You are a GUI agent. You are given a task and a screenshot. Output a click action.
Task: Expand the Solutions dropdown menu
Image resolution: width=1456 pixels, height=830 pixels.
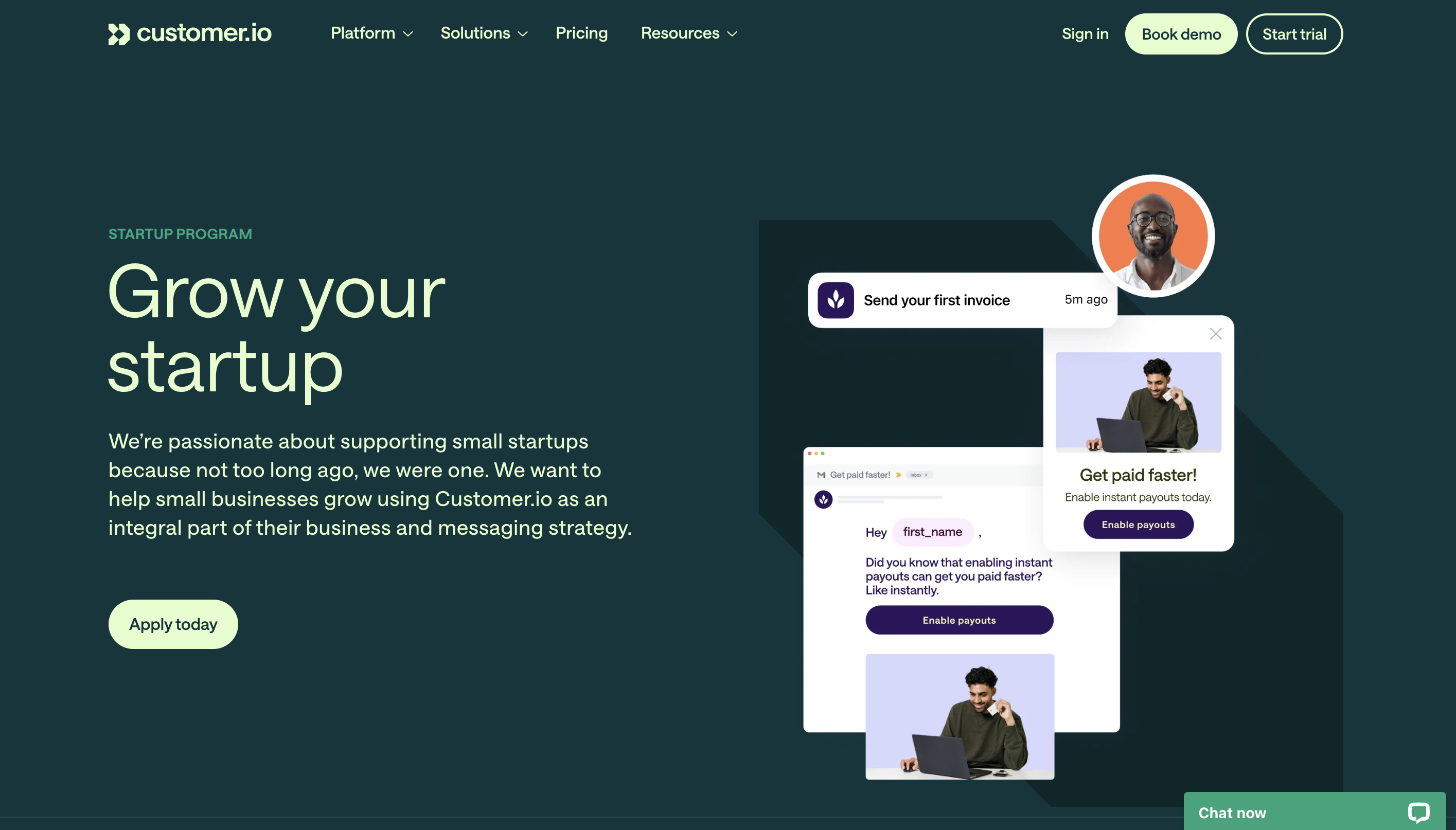tap(483, 33)
